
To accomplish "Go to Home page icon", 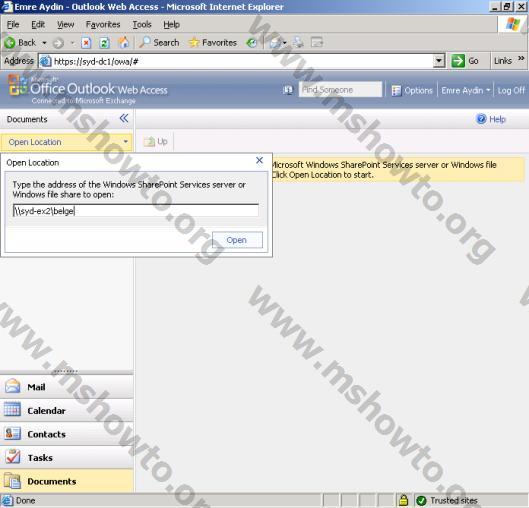I will 123,43.
